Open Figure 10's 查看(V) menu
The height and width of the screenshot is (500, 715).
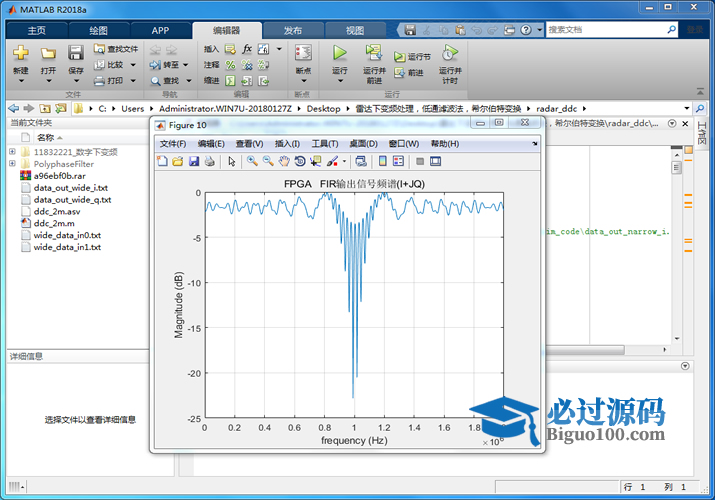249,144
